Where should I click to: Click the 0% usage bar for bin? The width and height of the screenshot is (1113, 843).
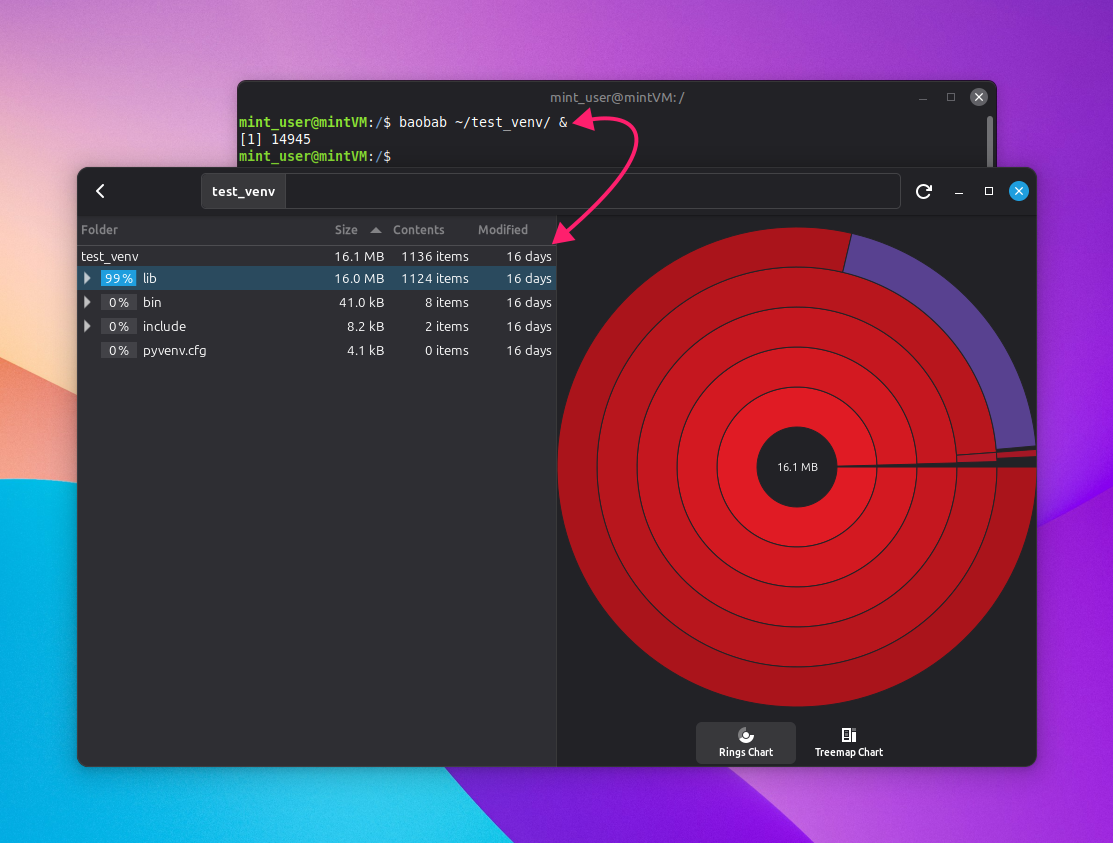coord(119,302)
